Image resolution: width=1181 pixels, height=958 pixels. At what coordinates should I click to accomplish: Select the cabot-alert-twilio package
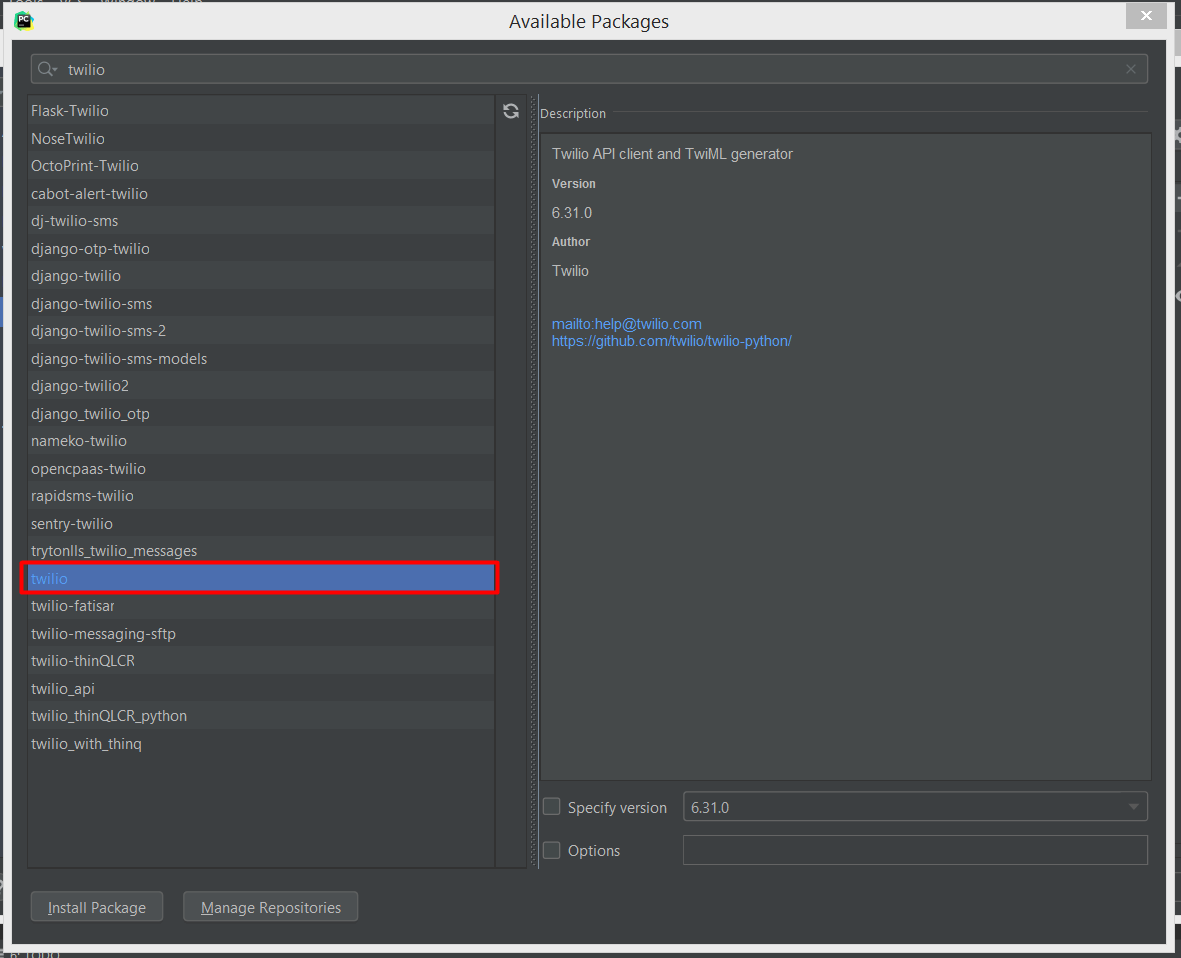[261, 194]
